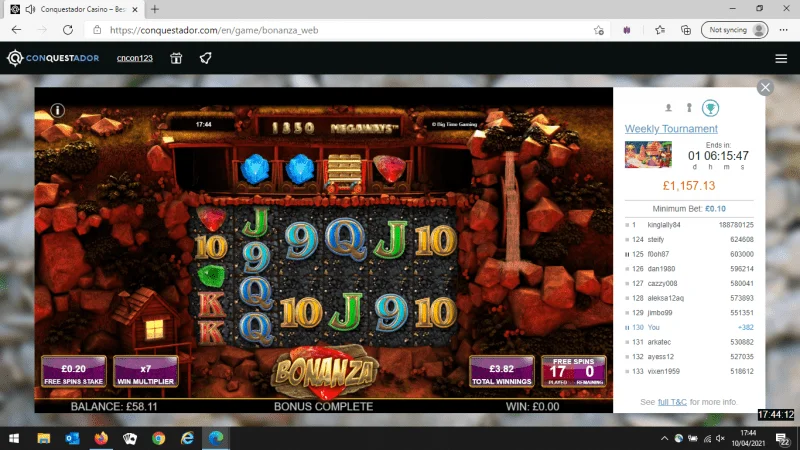The width and height of the screenshot is (800, 450).
Task: Go back in the browser
Action: [16, 30]
